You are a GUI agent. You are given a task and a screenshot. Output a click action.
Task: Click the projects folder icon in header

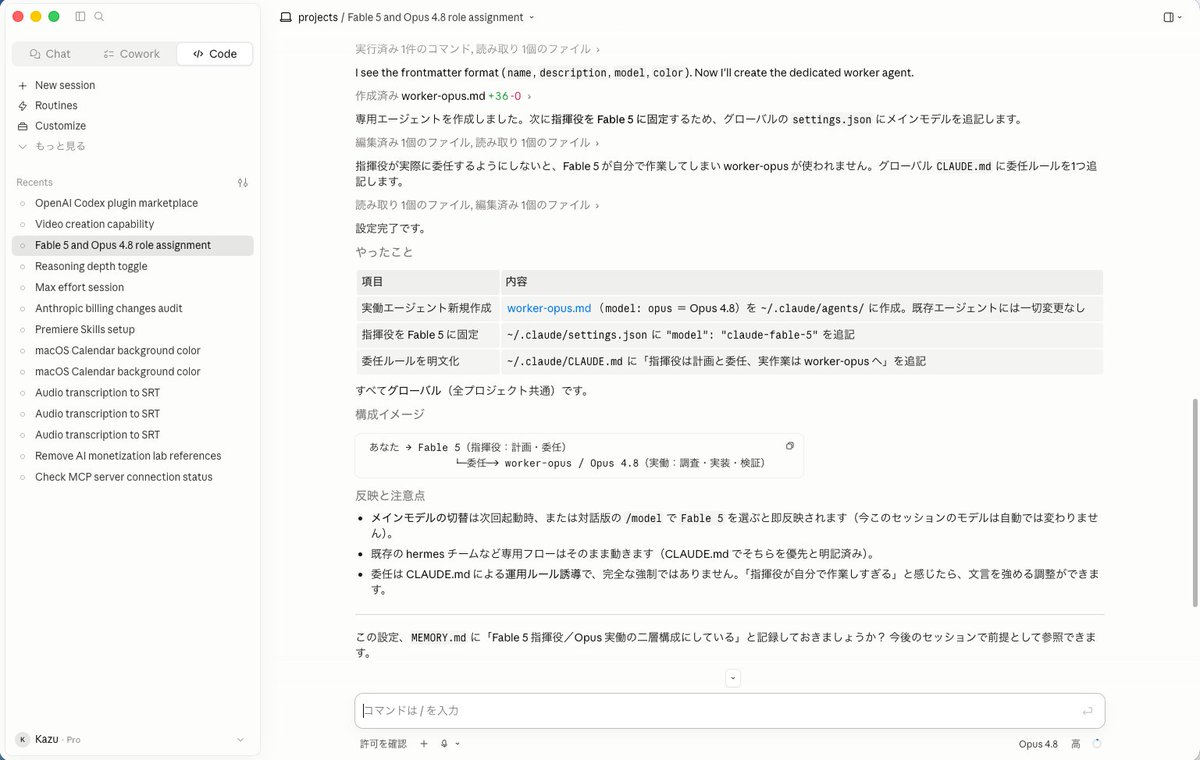coord(286,17)
